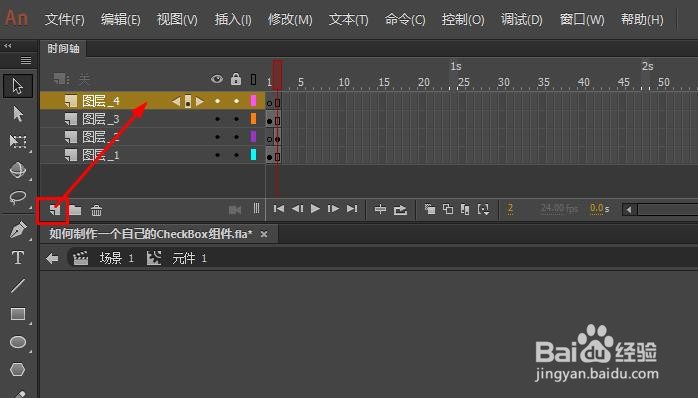Insert keyframe button on 图层_4
Viewport: 698px width, 398px height.
[x=188, y=102]
